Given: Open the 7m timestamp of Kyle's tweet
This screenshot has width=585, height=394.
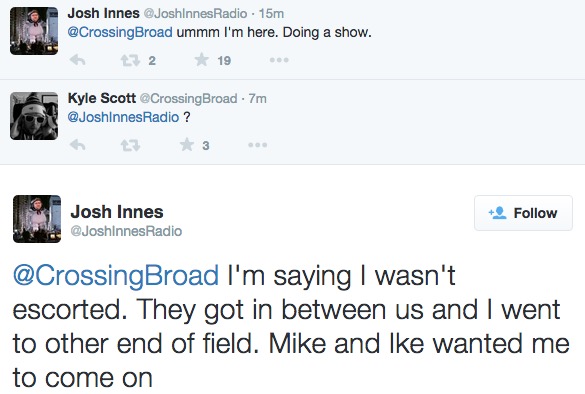Looking at the screenshot, I should point(258,98).
